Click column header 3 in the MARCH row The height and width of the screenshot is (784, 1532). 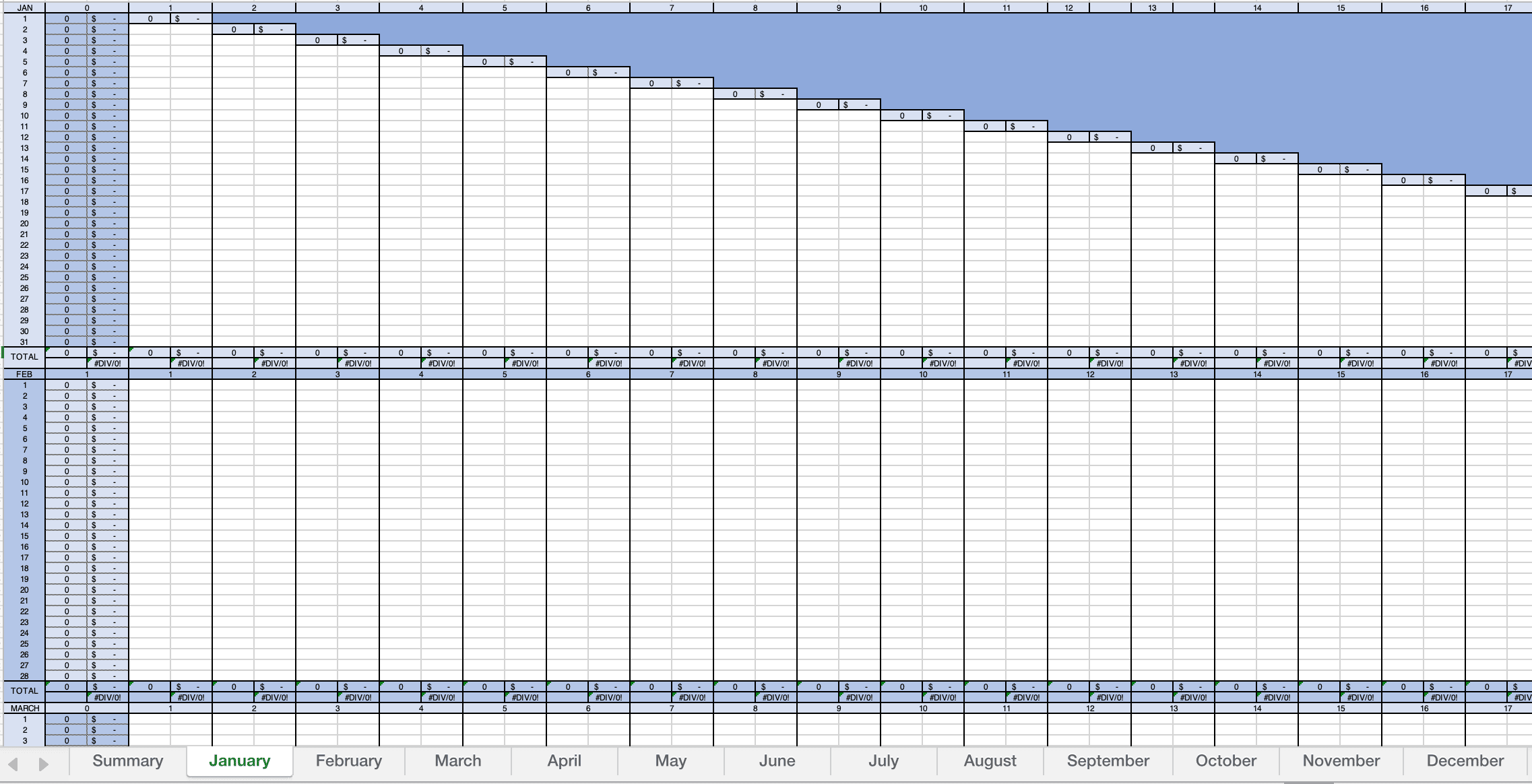click(x=338, y=709)
